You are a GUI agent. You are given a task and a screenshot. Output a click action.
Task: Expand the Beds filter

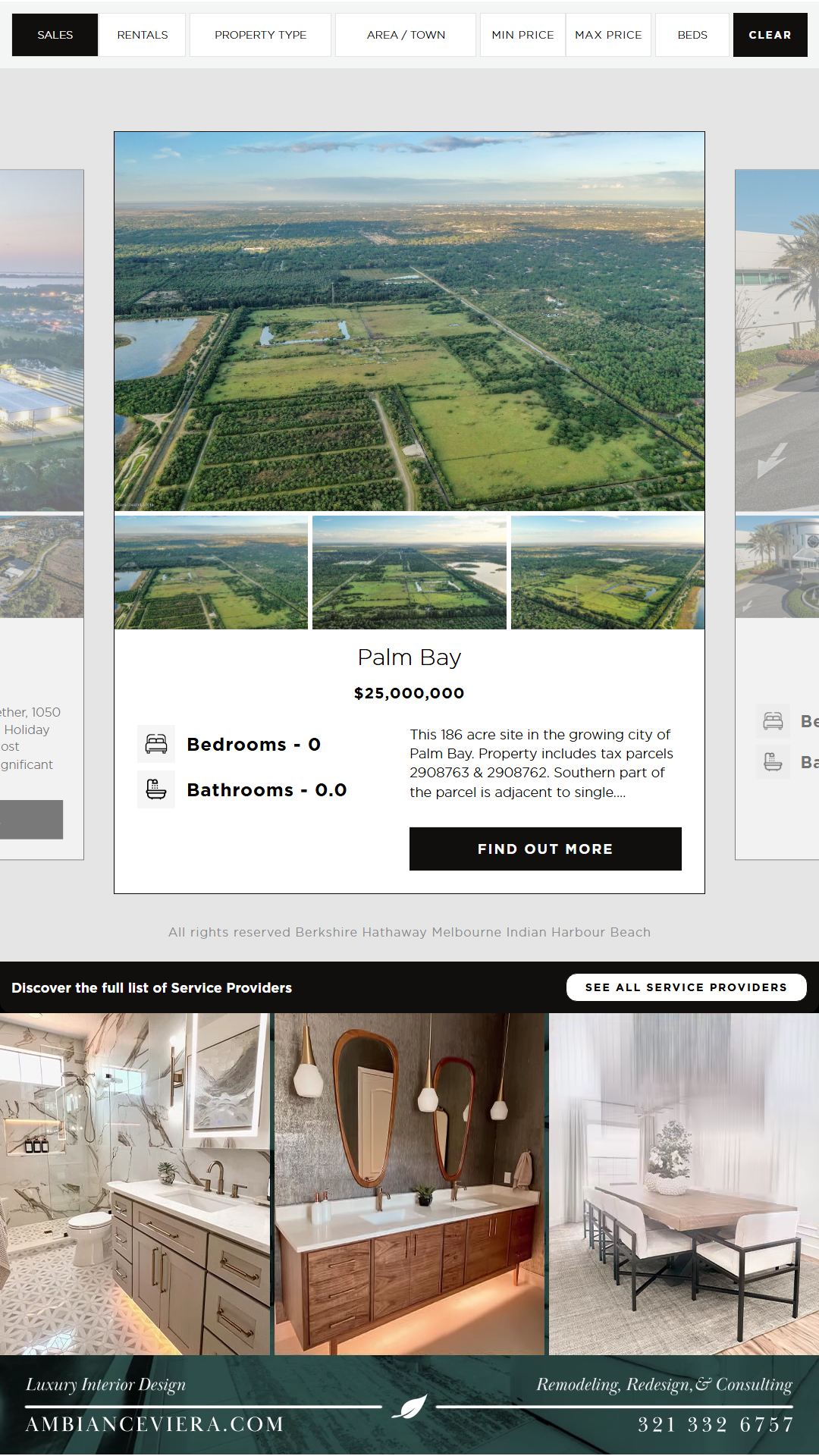pos(692,35)
